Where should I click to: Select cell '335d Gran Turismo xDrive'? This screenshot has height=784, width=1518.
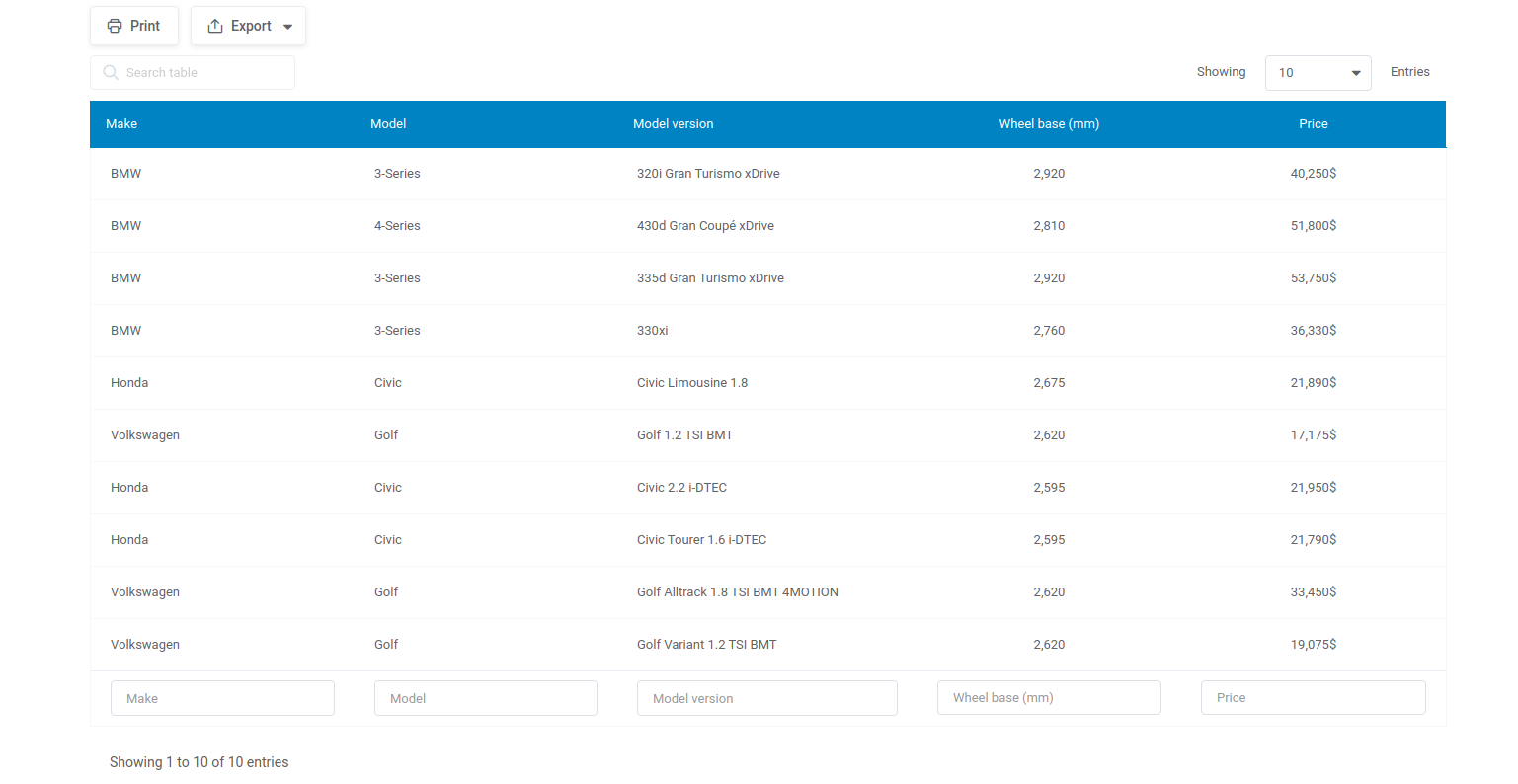tap(710, 278)
